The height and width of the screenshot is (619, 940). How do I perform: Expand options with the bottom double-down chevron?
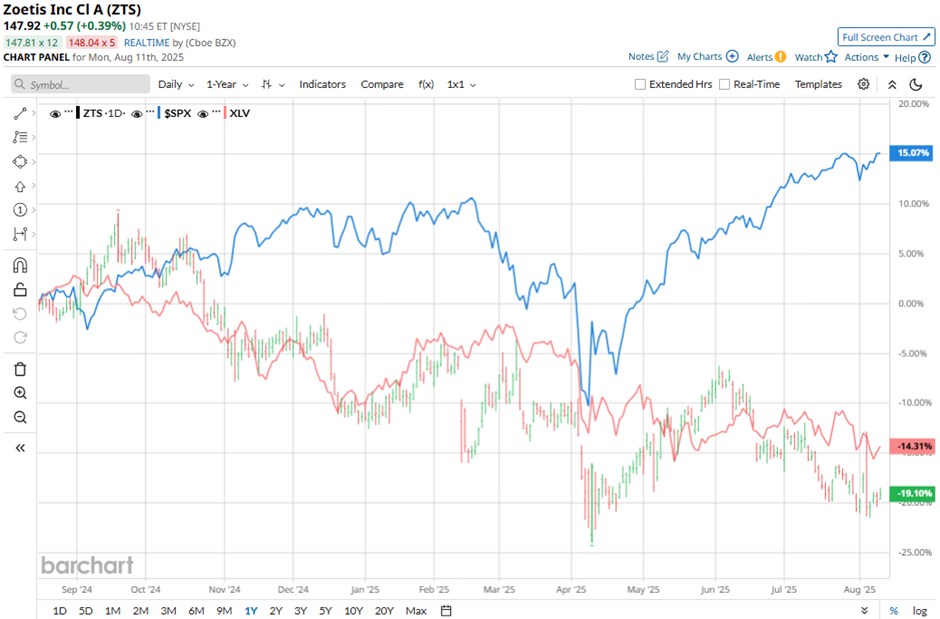[x=864, y=611]
